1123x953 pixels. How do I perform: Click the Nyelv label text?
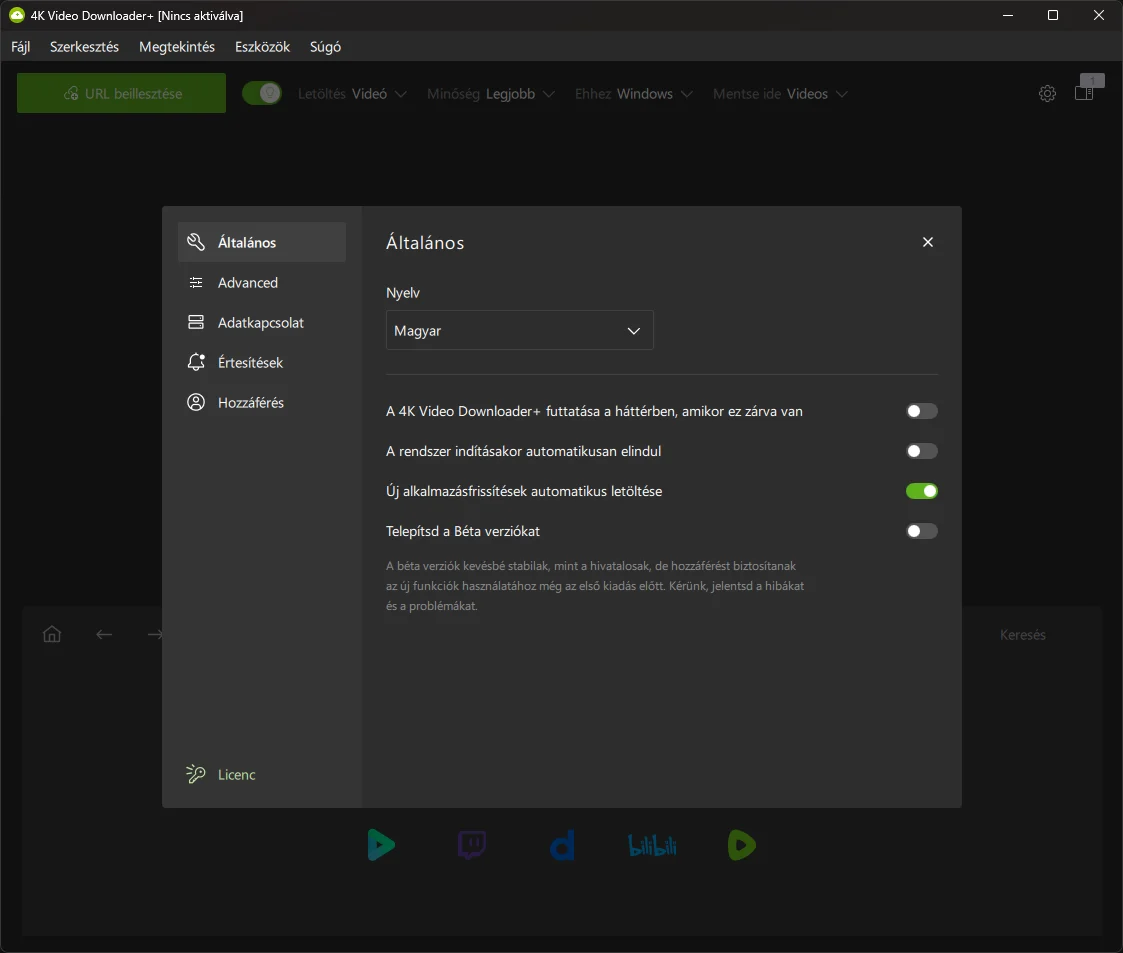point(403,293)
